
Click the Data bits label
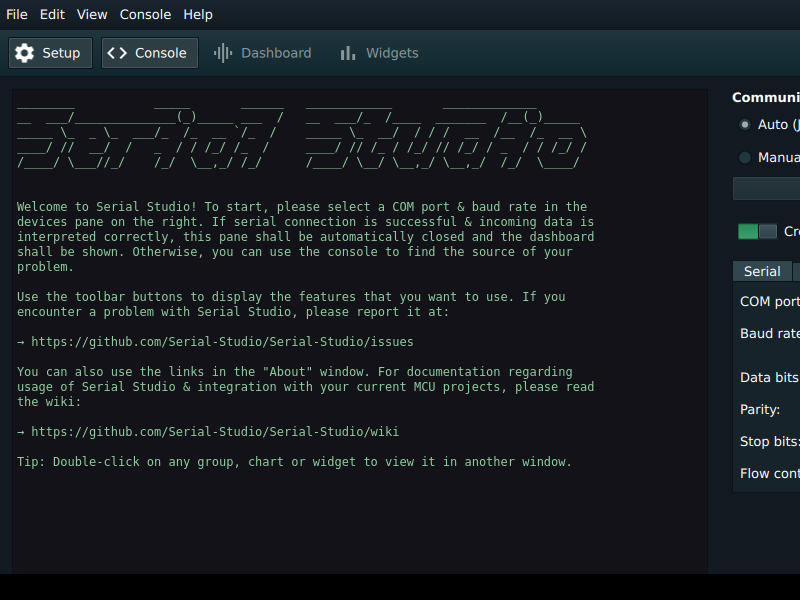(x=770, y=378)
